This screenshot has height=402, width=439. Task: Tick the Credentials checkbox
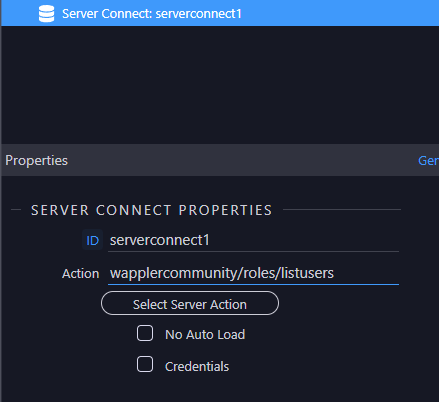coord(145,364)
